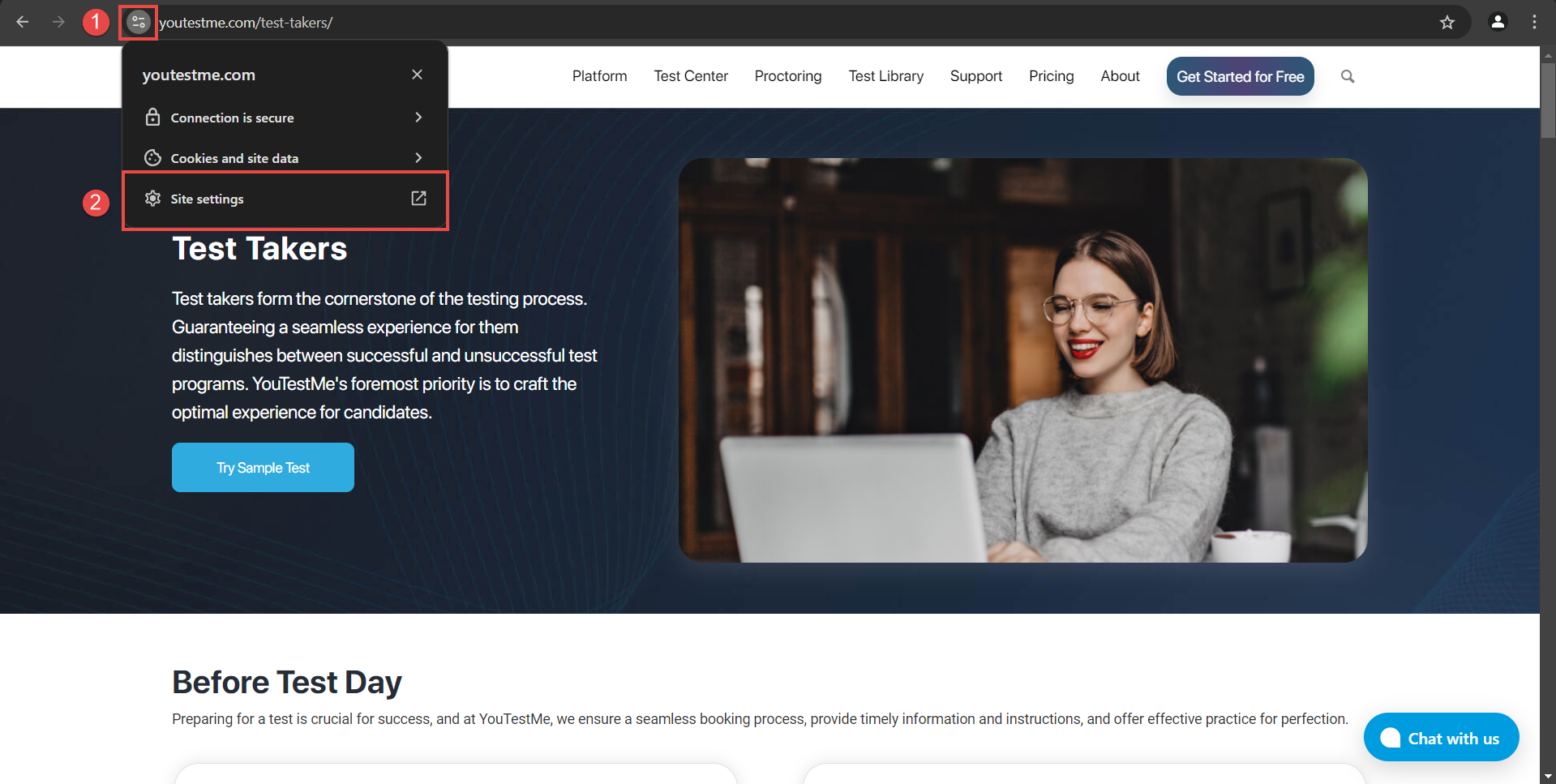Open the Chrome three-dot menu

1534,22
